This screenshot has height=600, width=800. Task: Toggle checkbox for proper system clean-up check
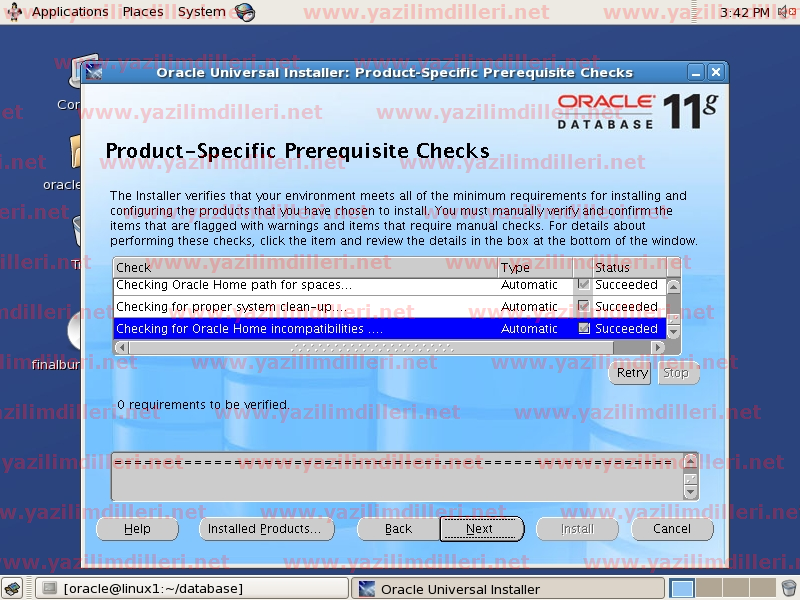coord(584,307)
